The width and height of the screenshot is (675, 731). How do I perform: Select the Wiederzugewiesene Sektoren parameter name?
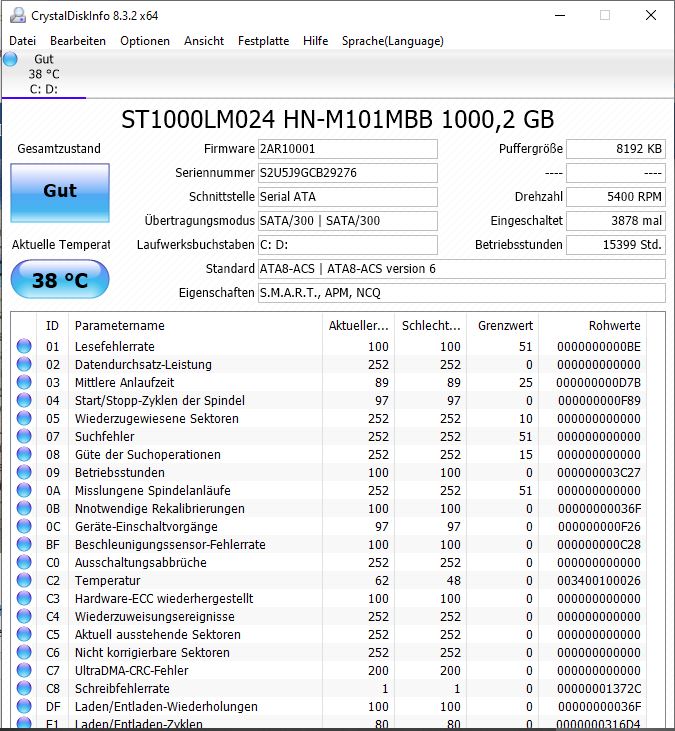coord(157,419)
